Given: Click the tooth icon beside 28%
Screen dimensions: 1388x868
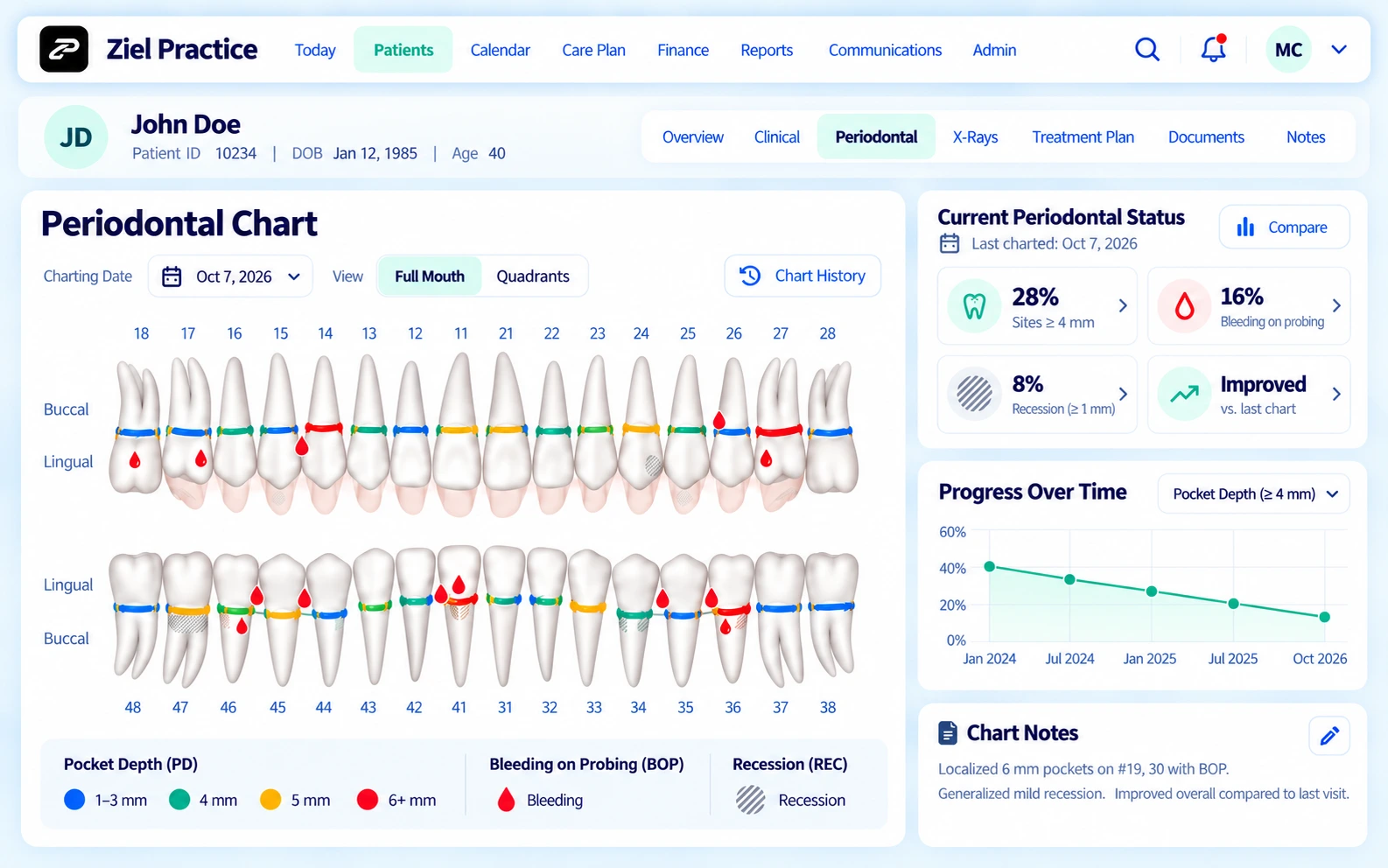Looking at the screenshot, I should tap(974, 306).
